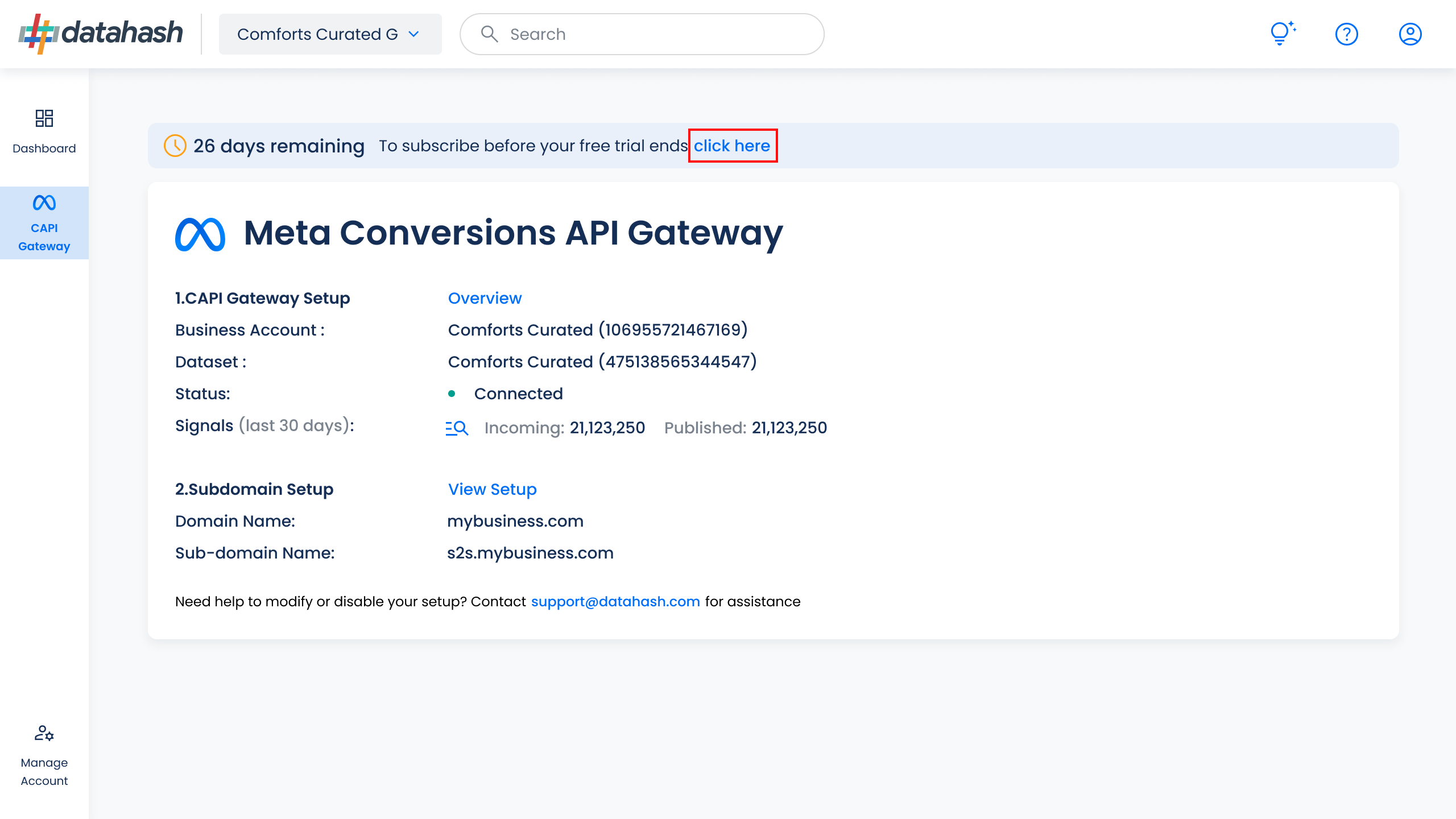Click the 'Domain Name:' label
Image resolution: width=1456 pixels, height=819 pixels.
pyautogui.click(x=235, y=521)
